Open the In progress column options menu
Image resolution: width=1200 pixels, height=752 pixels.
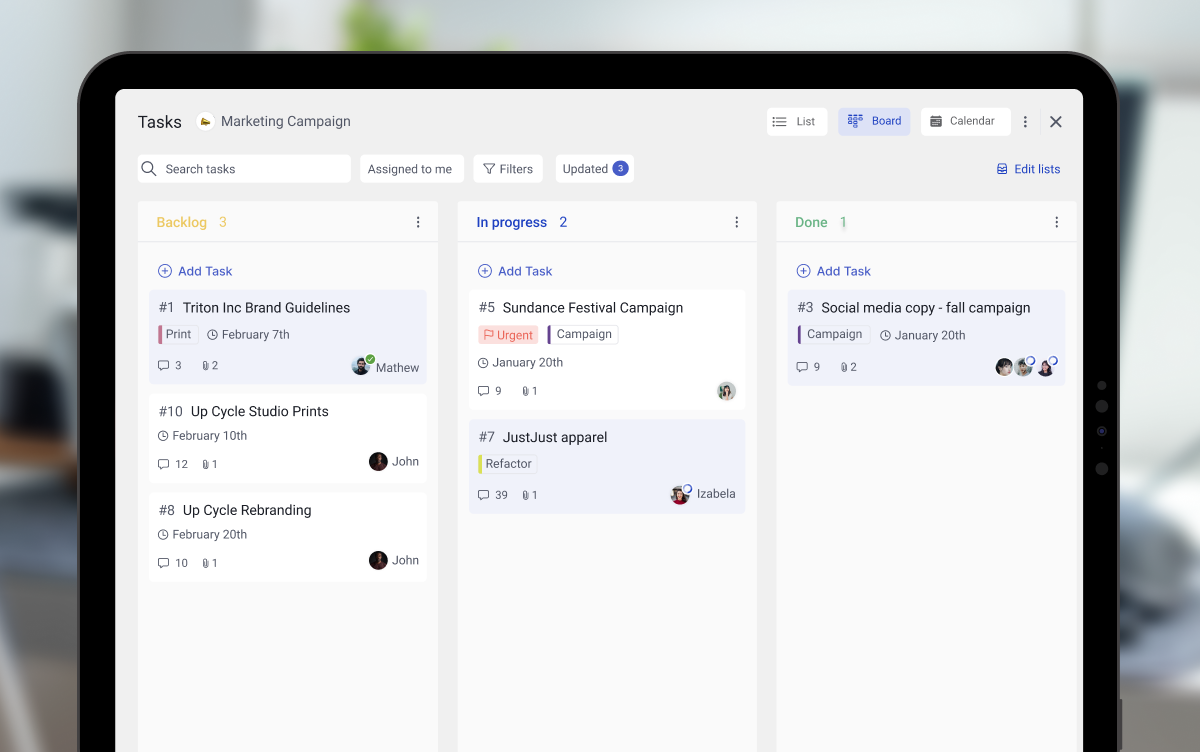737,222
